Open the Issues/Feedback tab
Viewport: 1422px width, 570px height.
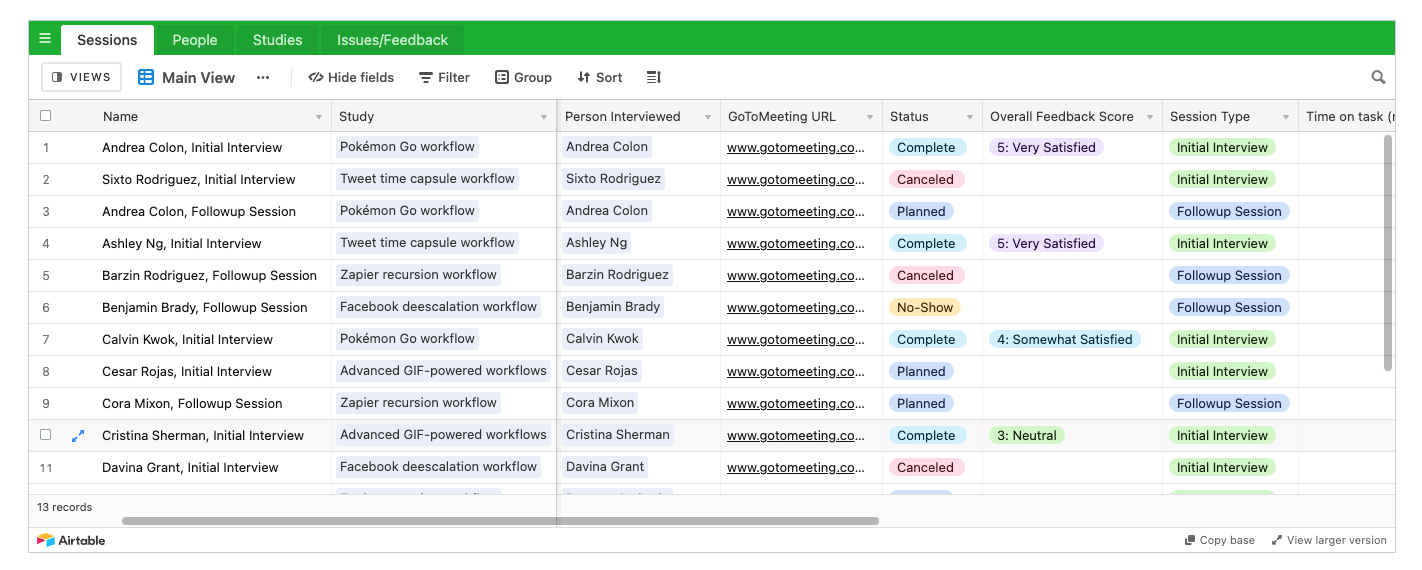pos(392,40)
